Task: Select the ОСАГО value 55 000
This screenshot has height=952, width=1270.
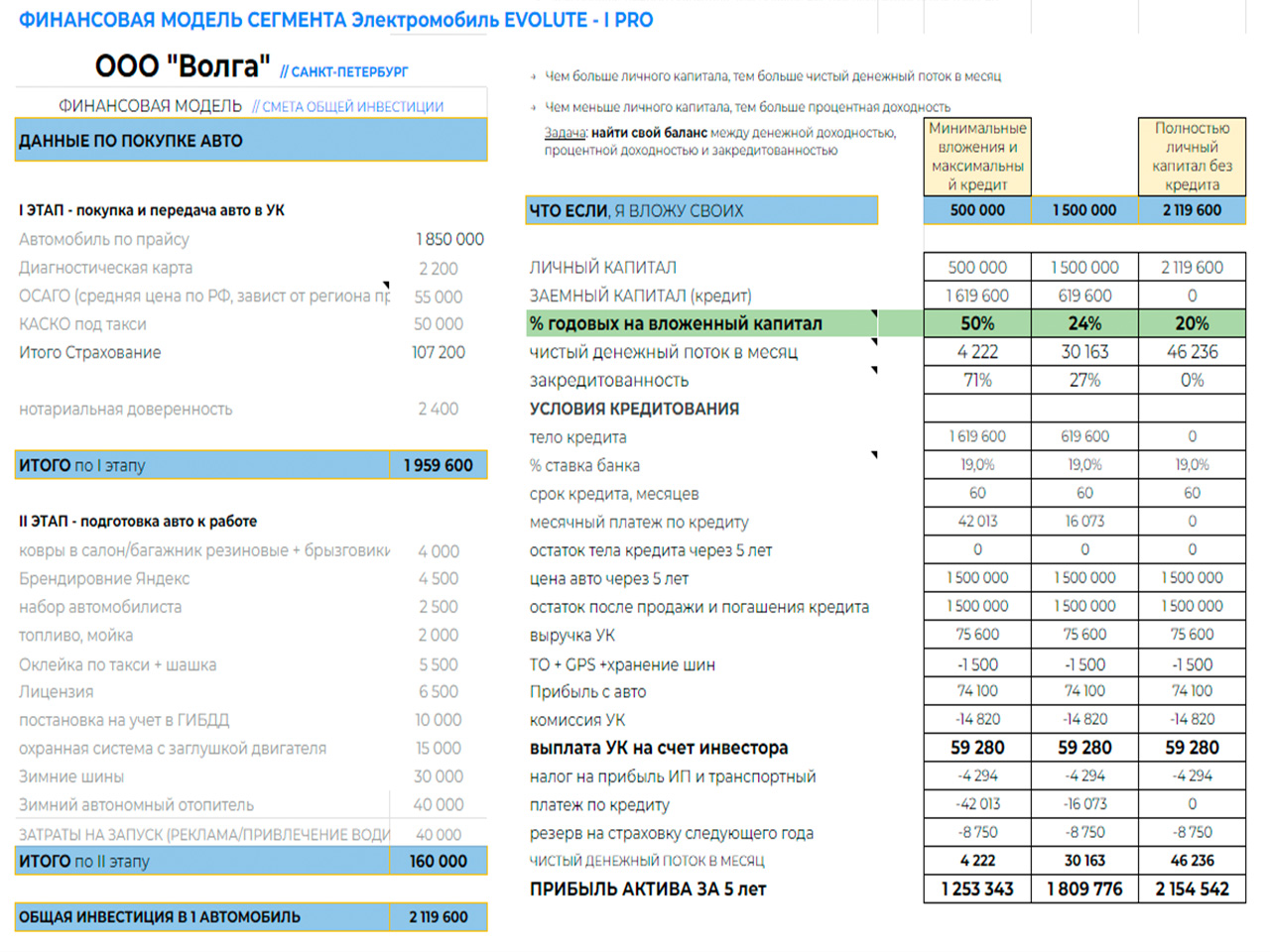Action: click(439, 297)
